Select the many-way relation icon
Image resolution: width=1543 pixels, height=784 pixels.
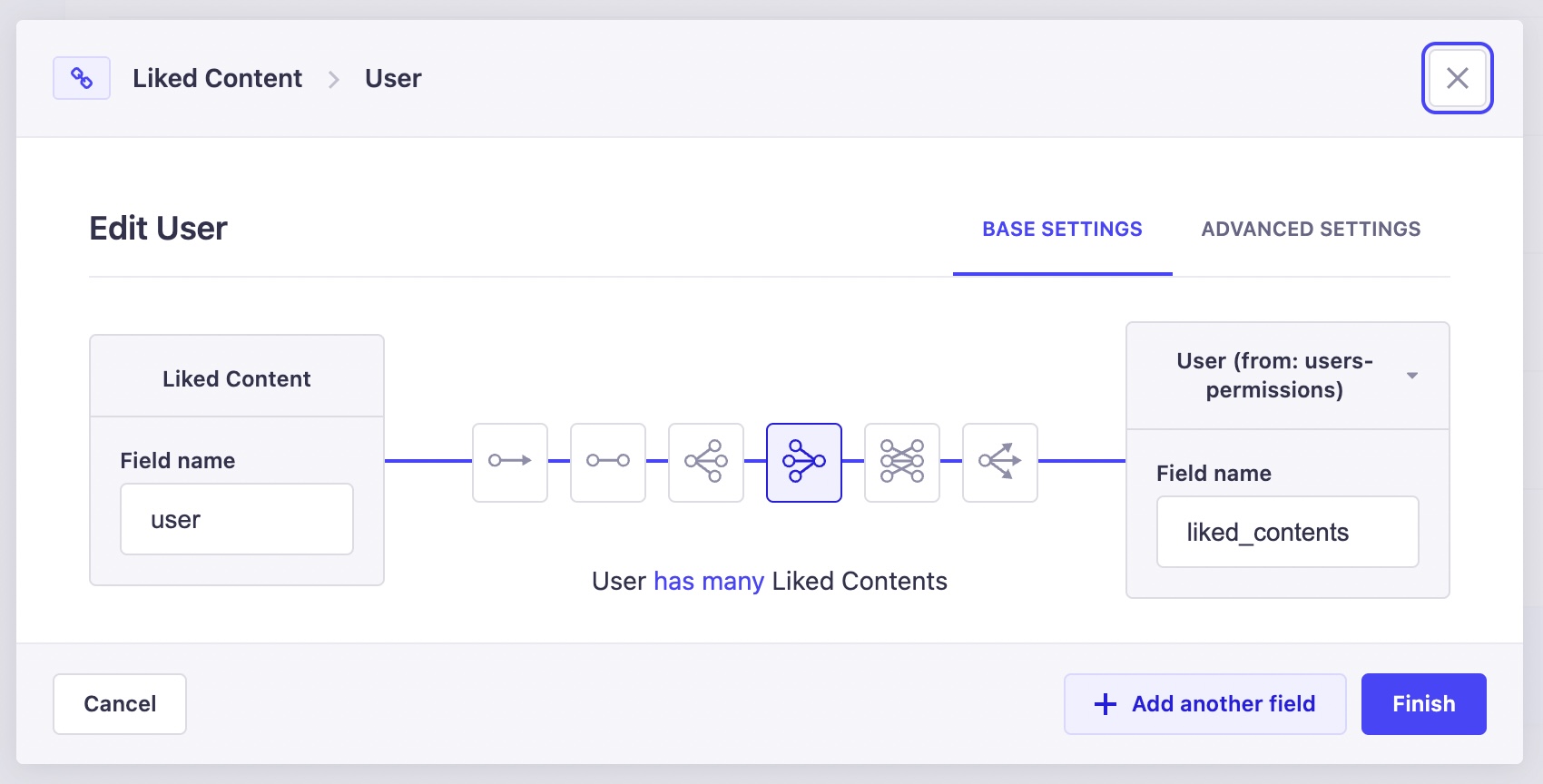point(999,463)
